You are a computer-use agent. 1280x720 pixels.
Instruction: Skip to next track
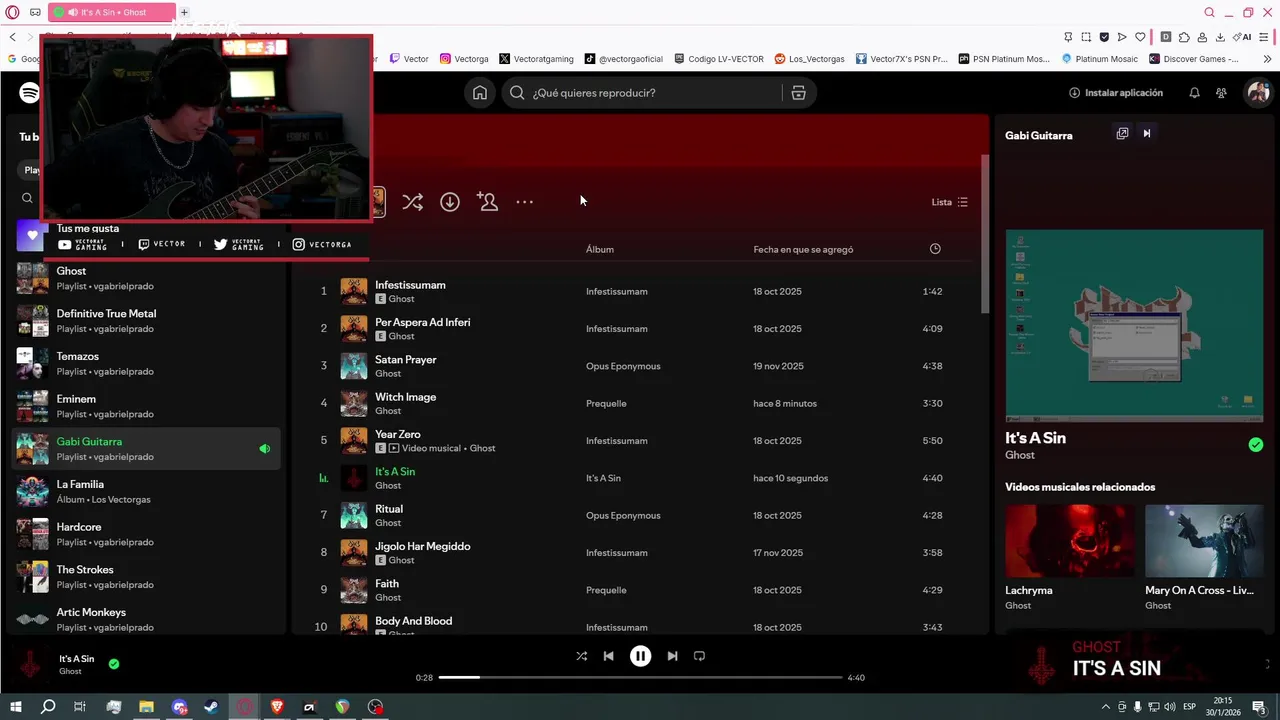(672, 656)
